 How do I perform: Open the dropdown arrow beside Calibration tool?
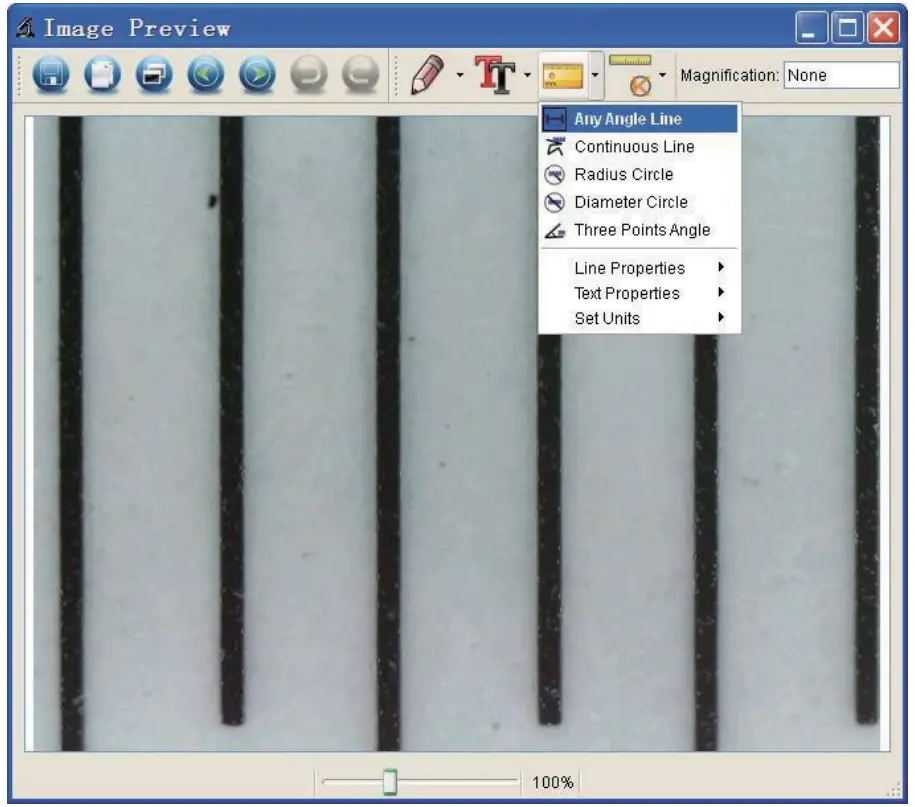click(662, 76)
